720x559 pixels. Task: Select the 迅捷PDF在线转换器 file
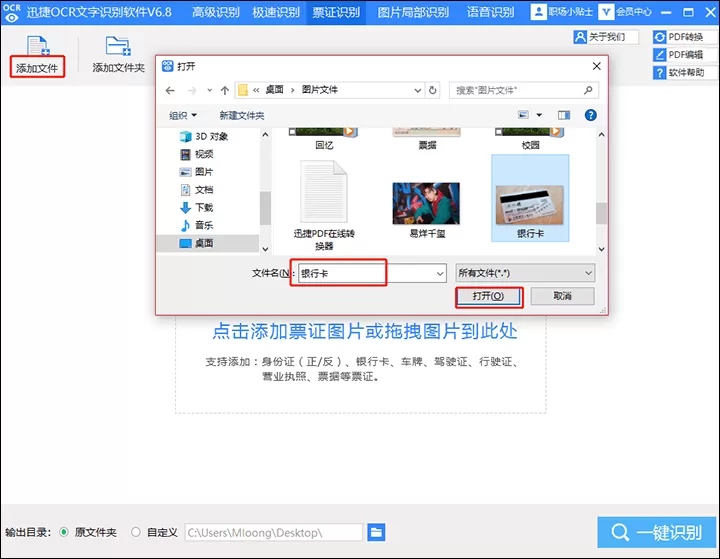tap(324, 205)
